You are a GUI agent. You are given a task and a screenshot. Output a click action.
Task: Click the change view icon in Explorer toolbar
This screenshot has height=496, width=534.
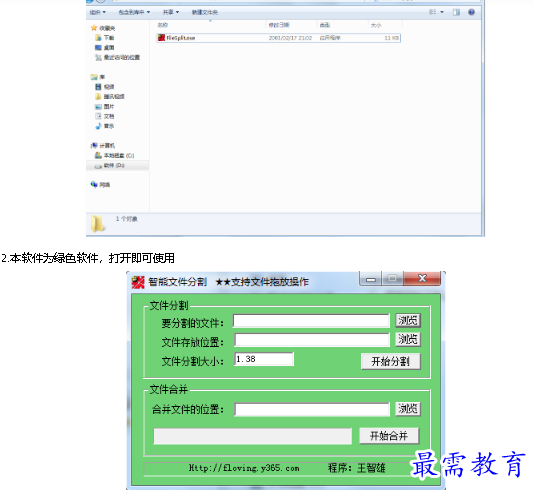433,12
